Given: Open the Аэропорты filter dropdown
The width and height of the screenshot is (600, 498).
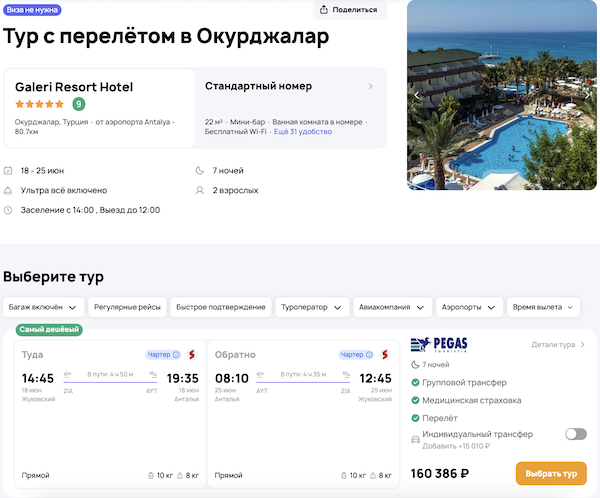Looking at the screenshot, I should (x=468, y=307).
